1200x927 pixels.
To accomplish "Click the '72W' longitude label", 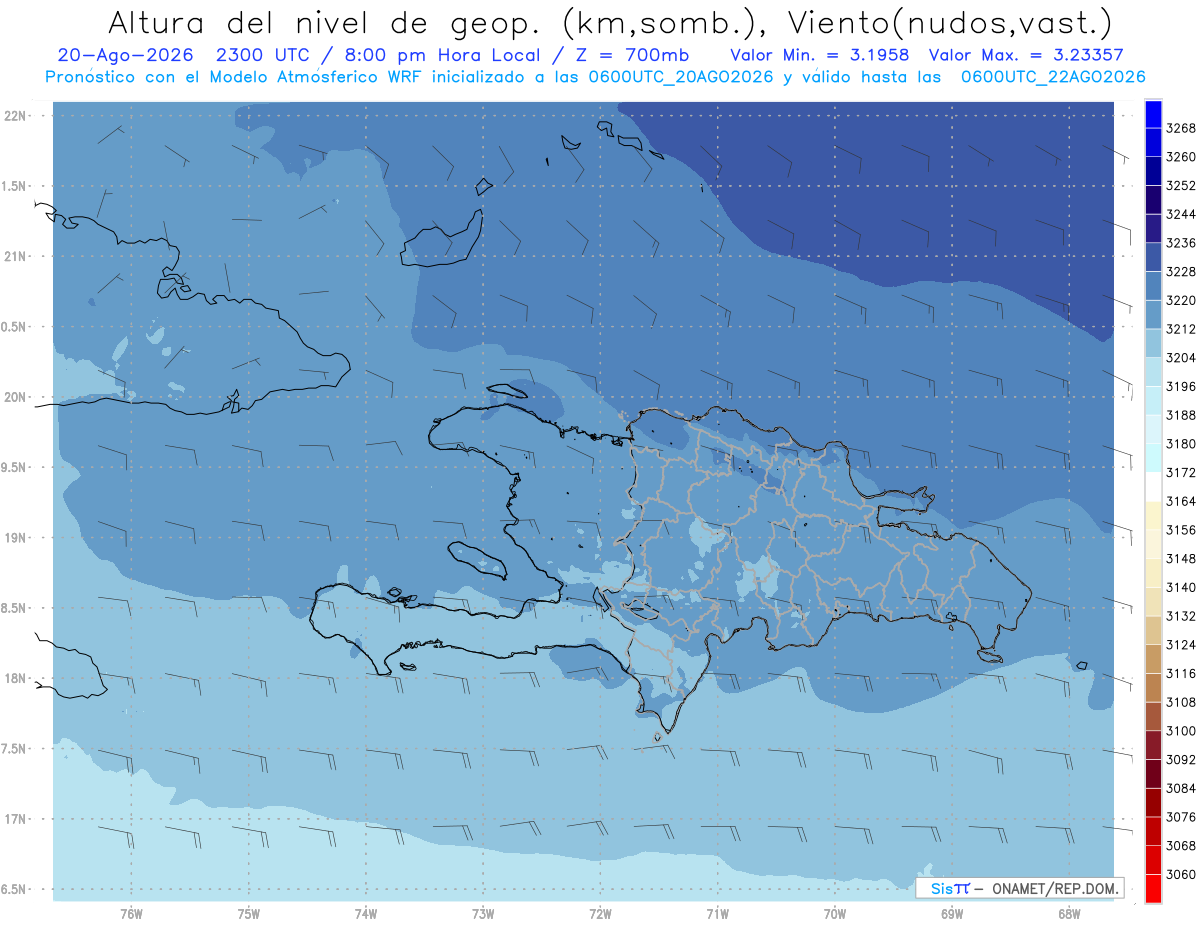I will point(600,913).
